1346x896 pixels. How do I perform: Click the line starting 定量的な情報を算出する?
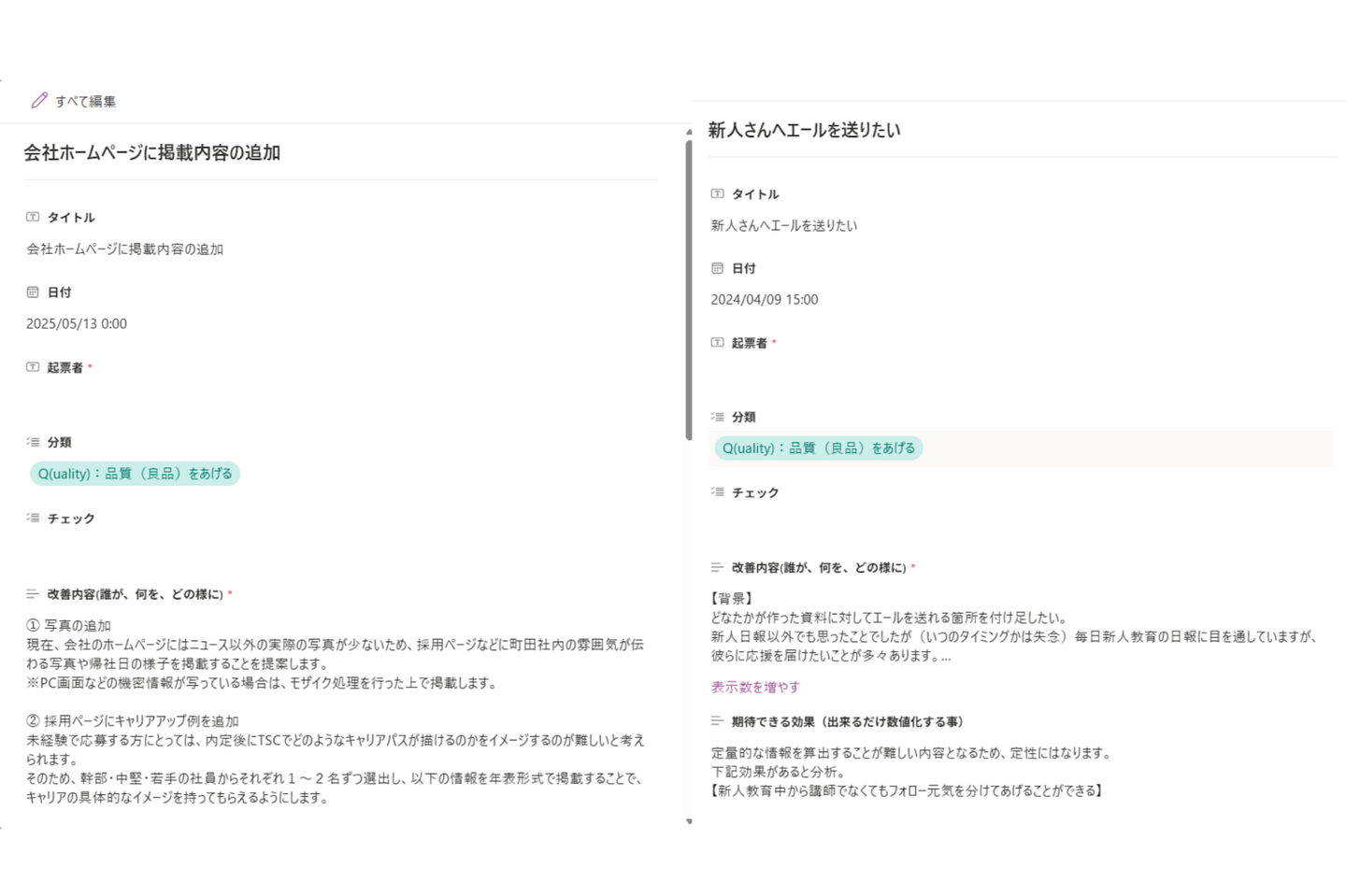tap(911, 752)
